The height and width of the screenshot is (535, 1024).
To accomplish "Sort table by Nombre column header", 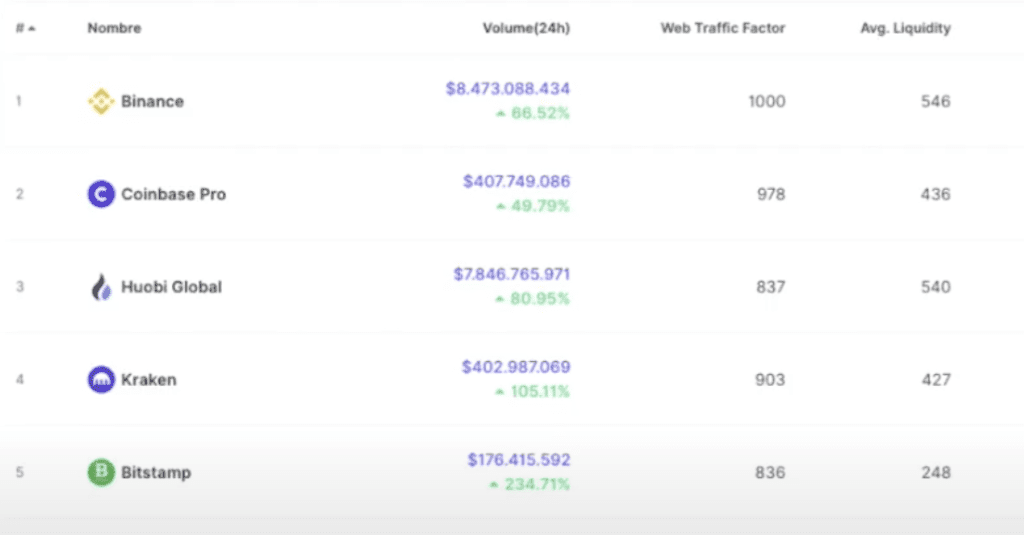I will [x=114, y=28].
